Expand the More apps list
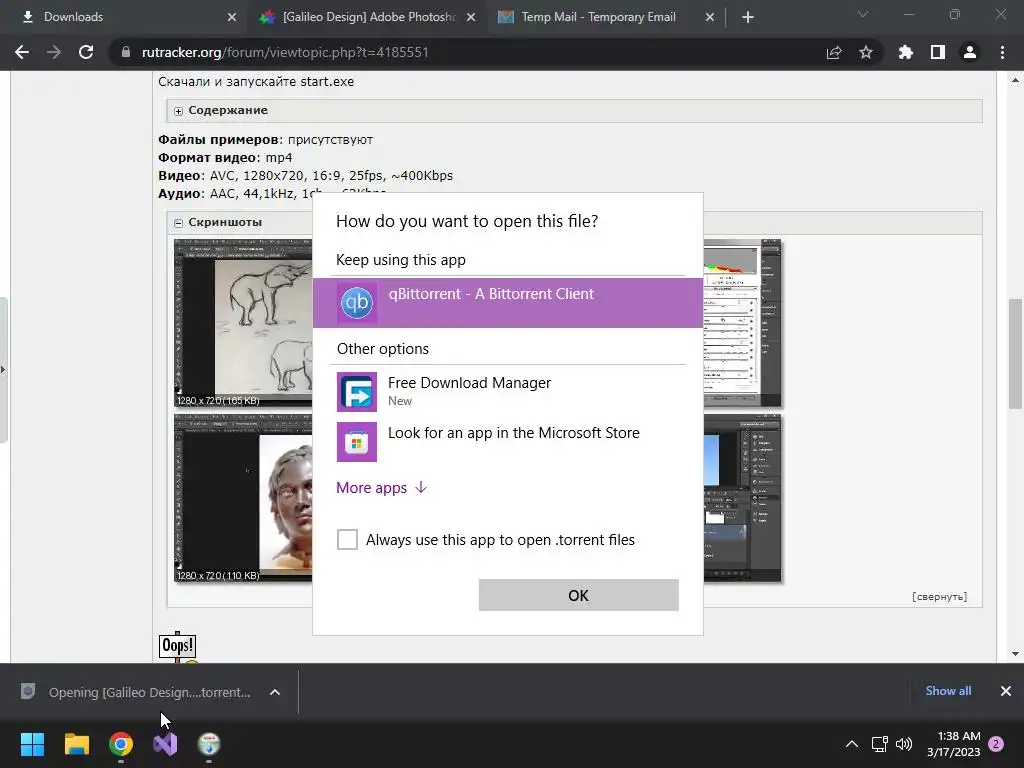This screenshot has height=768, width=1024. 381,488
